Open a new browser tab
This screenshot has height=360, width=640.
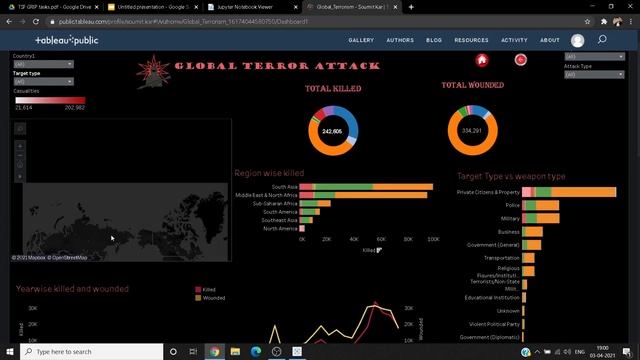[x=411, y=7]
